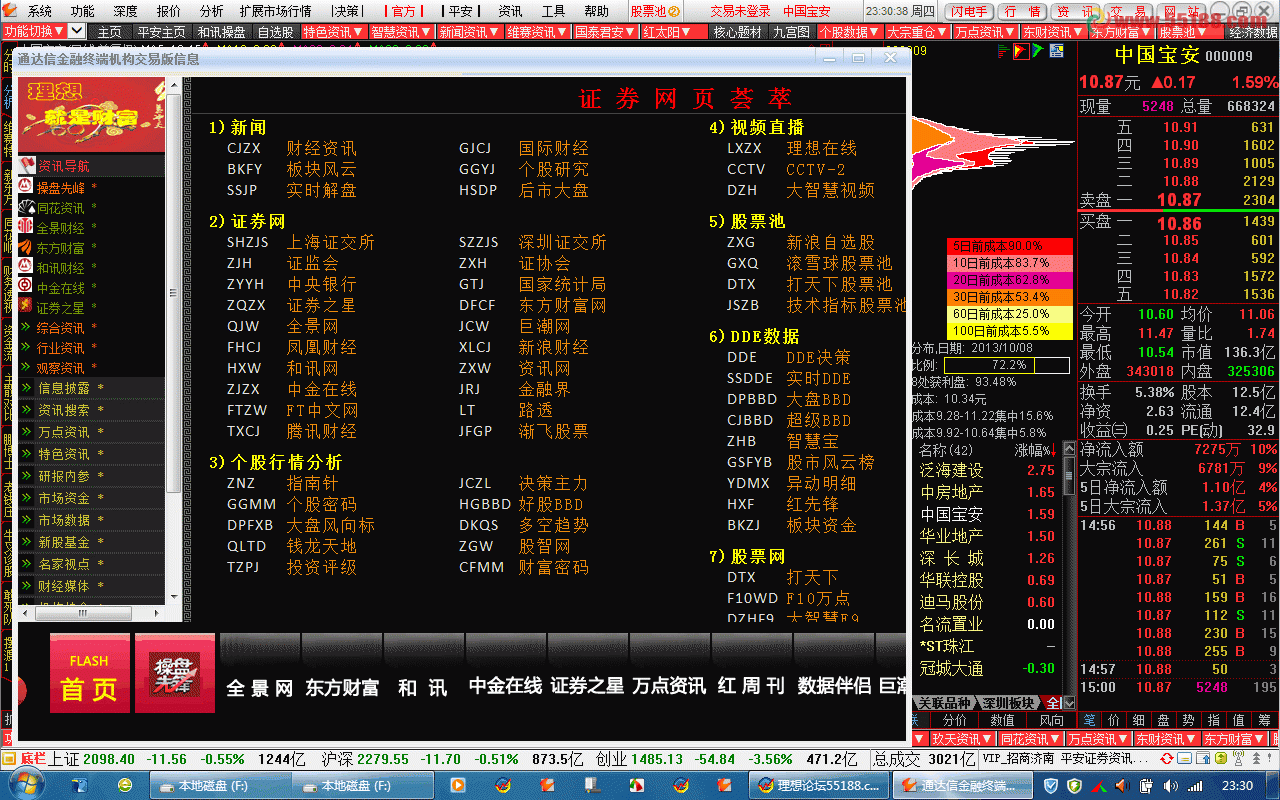Expand 信息披露 section in sidebar
The width and height of the screenshot is (1280, 800).
point(91,388)
